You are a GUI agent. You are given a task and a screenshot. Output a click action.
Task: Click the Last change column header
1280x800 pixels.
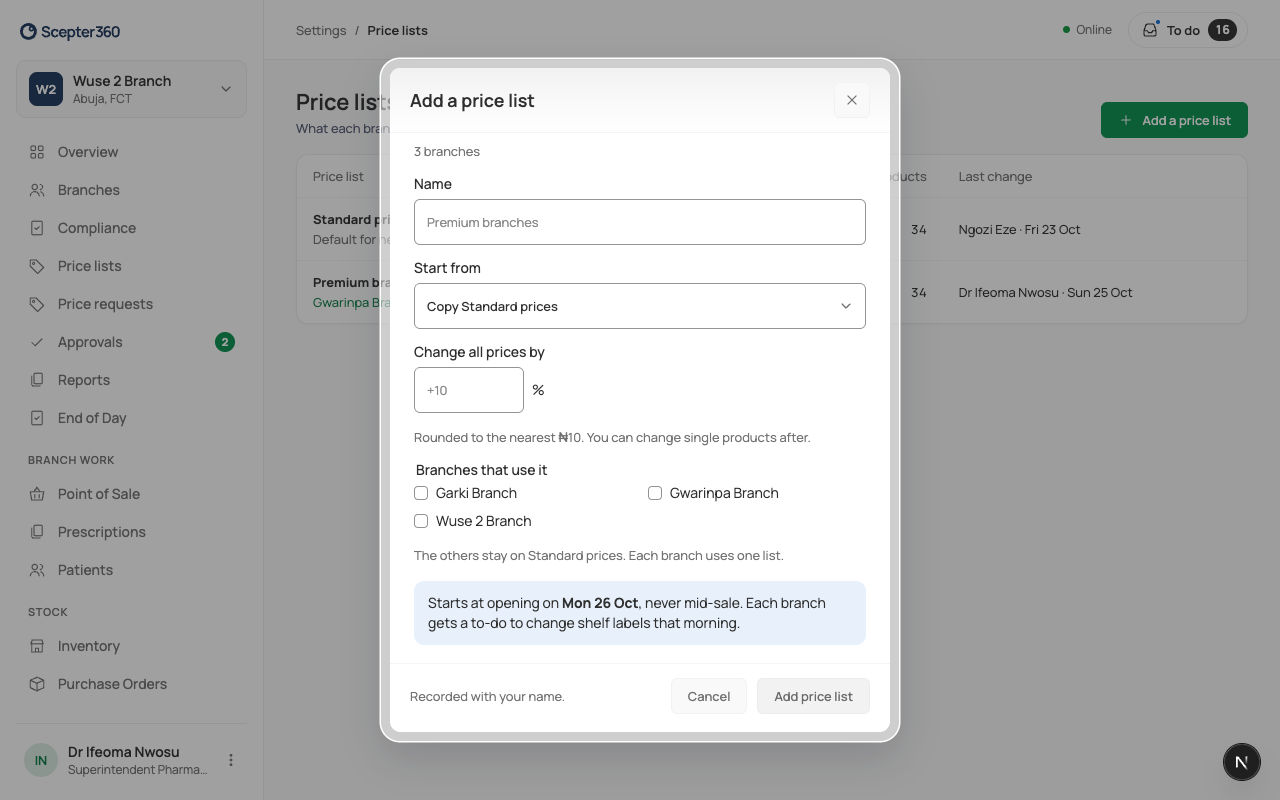(x=995, y=177)
